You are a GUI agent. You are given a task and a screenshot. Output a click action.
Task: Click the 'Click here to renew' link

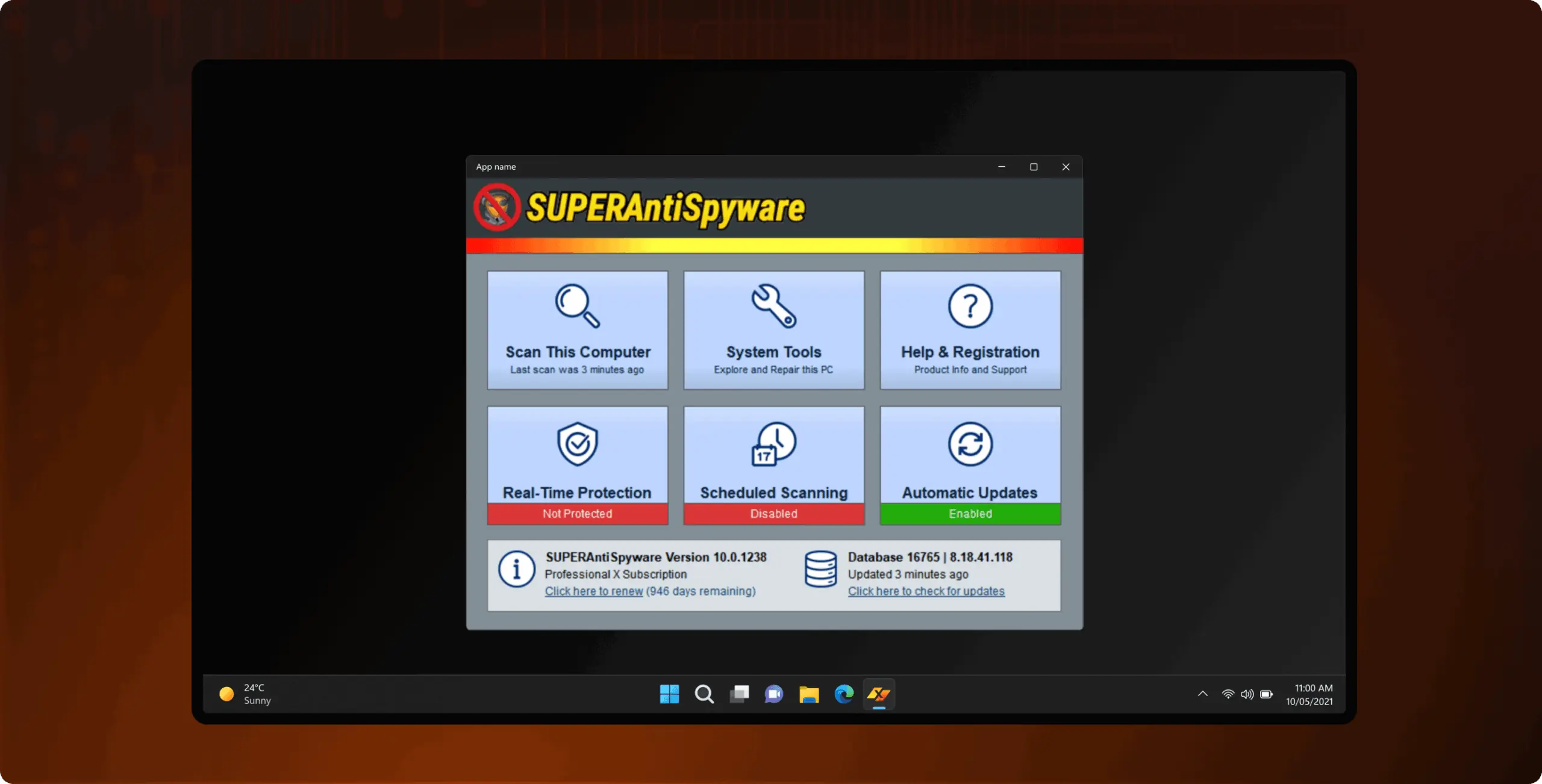[x=594, y=591]
